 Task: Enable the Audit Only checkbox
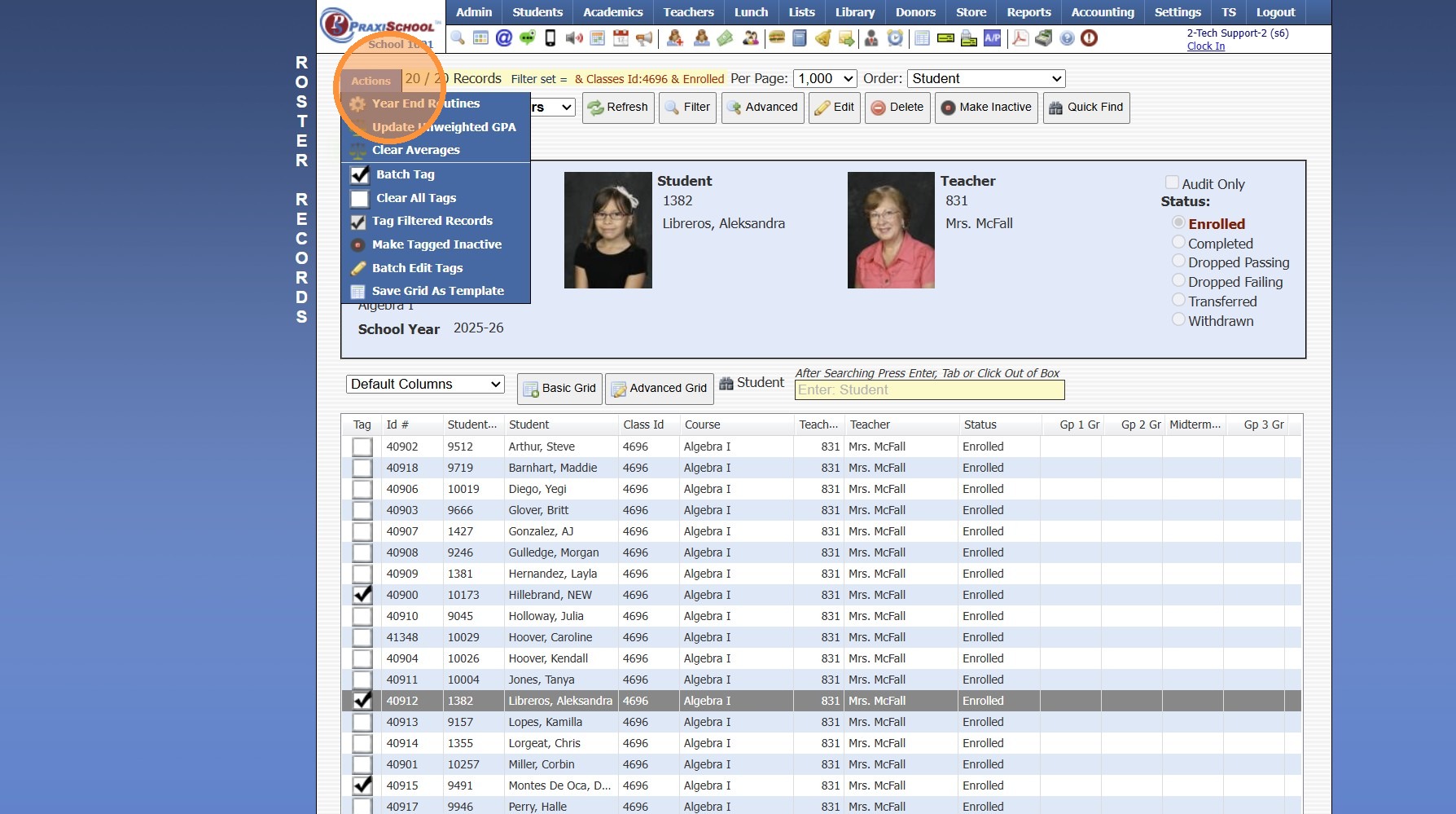click(x=1172, y=183)
